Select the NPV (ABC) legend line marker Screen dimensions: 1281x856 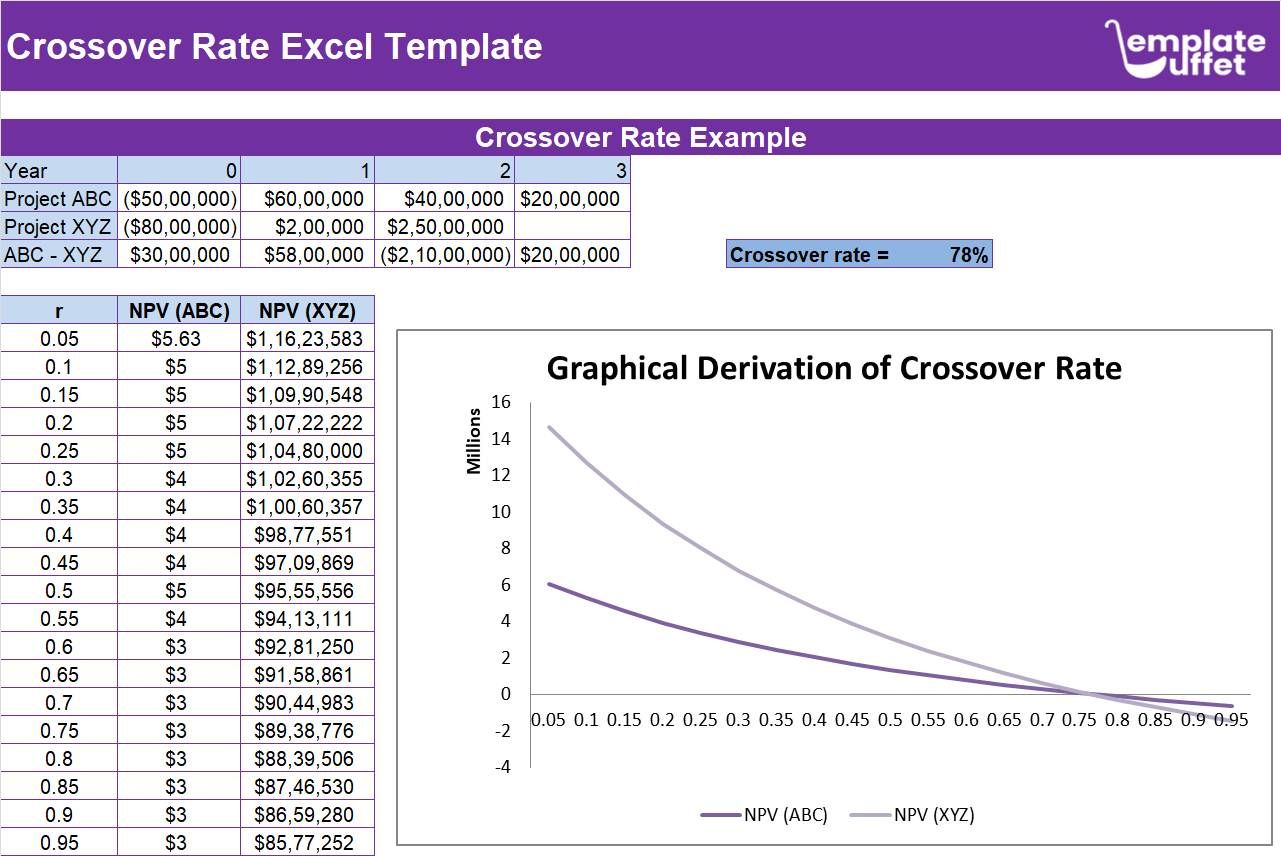pos(722,815)
